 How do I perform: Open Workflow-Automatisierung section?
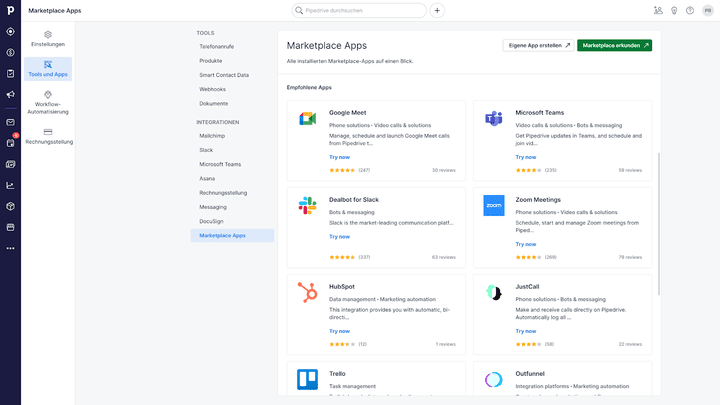pos(48,102)
